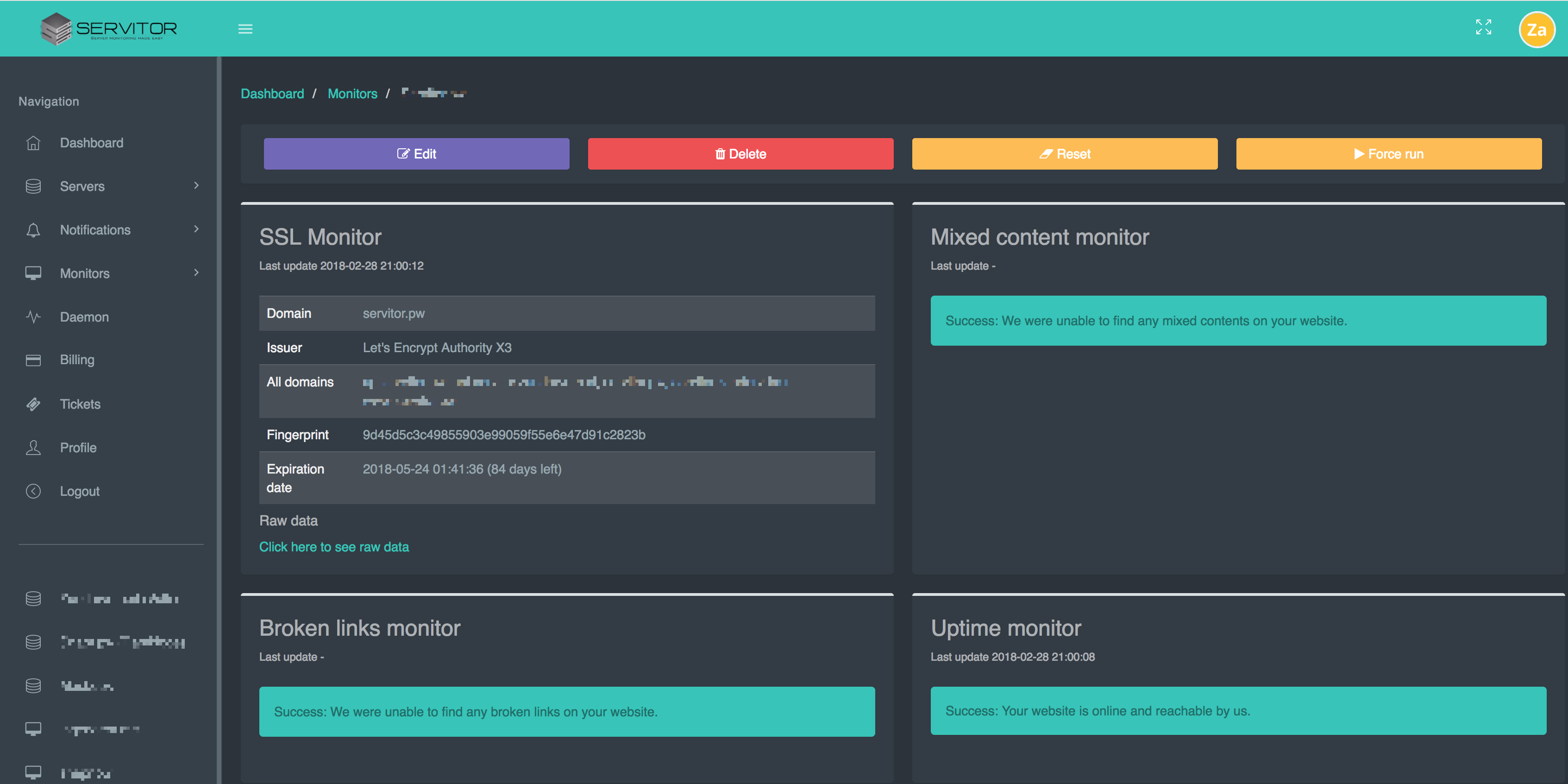Click the Tickets tag icon
Viewport: 1568px width, 784px height.
(33, 404)
